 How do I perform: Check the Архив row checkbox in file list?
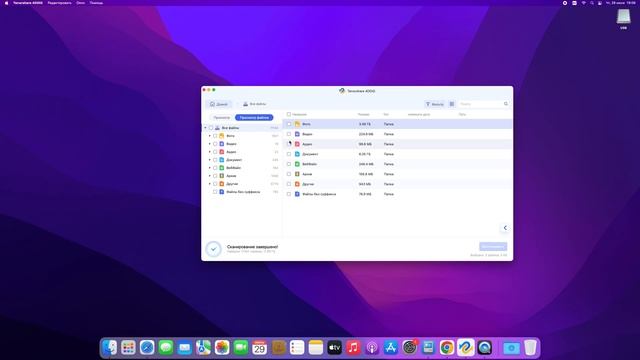(x=289, y=174)
